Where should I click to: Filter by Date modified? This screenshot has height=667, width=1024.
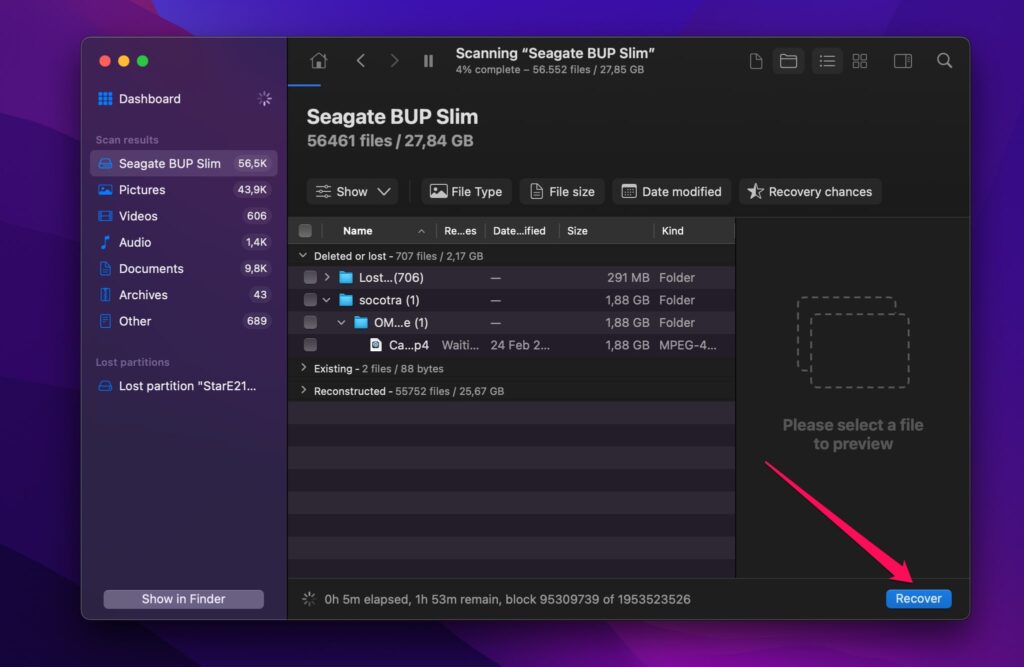click(671, 191)
